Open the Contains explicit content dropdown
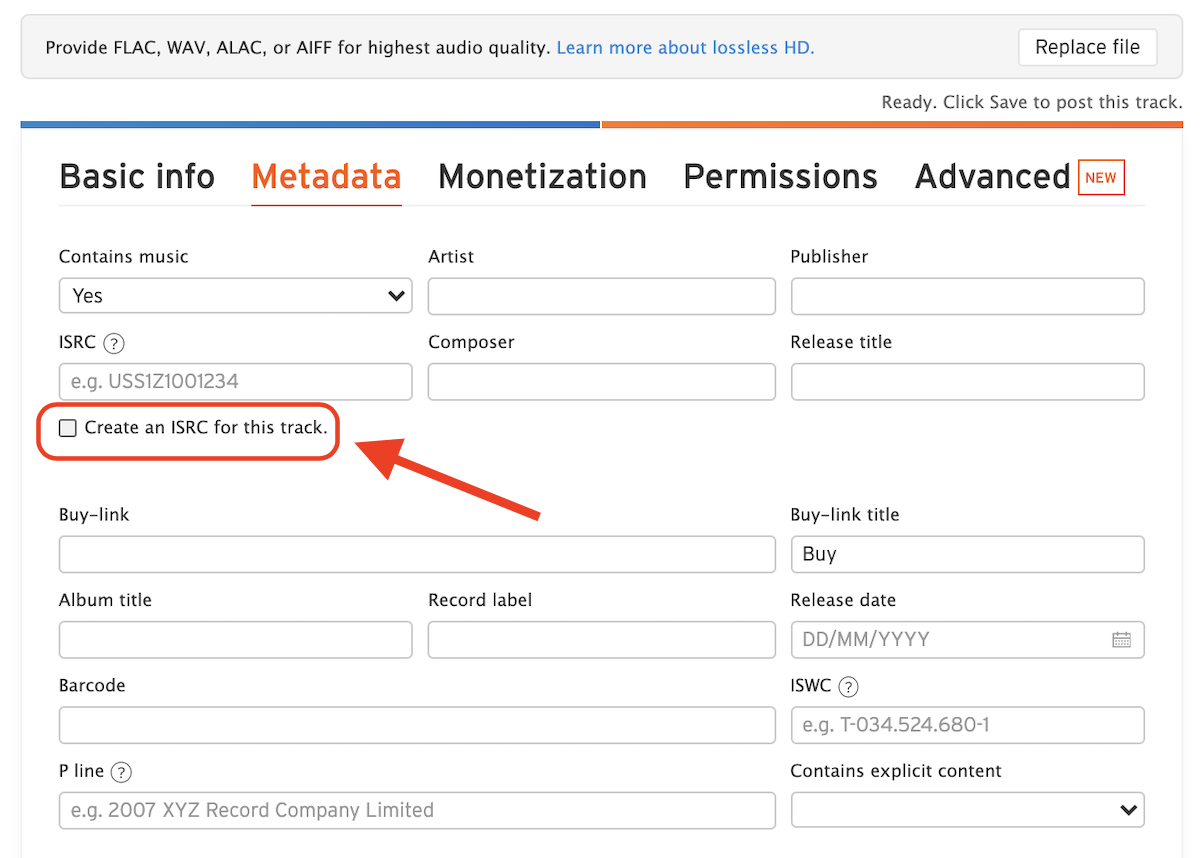 967,810
